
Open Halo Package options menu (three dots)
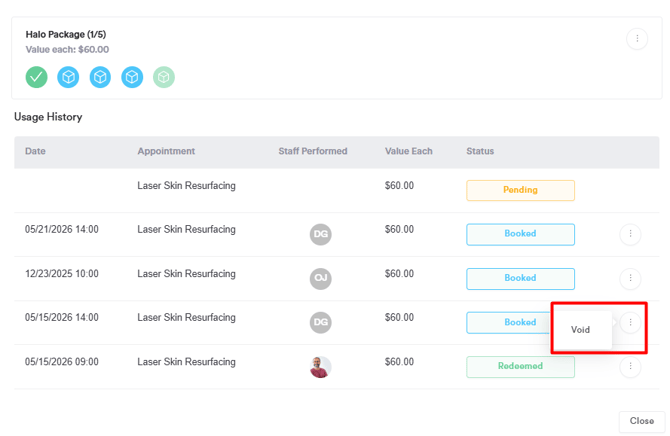pos(637,39)
